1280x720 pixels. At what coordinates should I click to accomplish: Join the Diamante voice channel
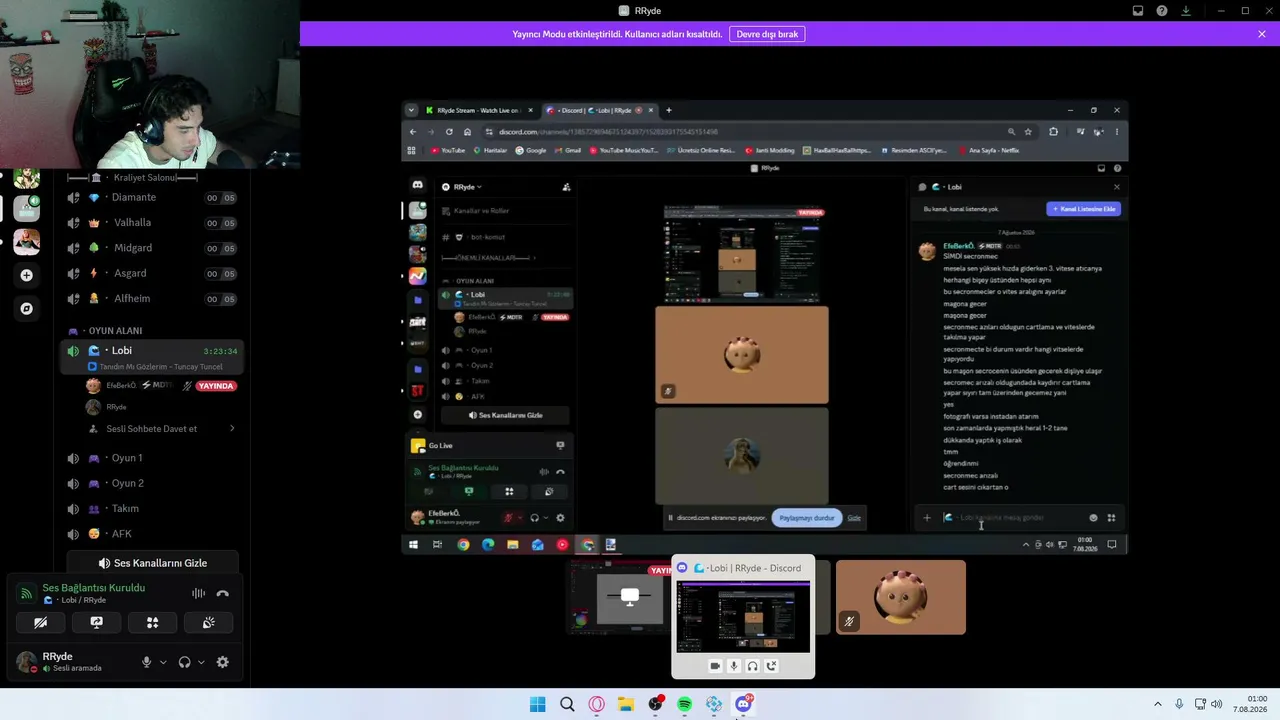coord(152,197)
